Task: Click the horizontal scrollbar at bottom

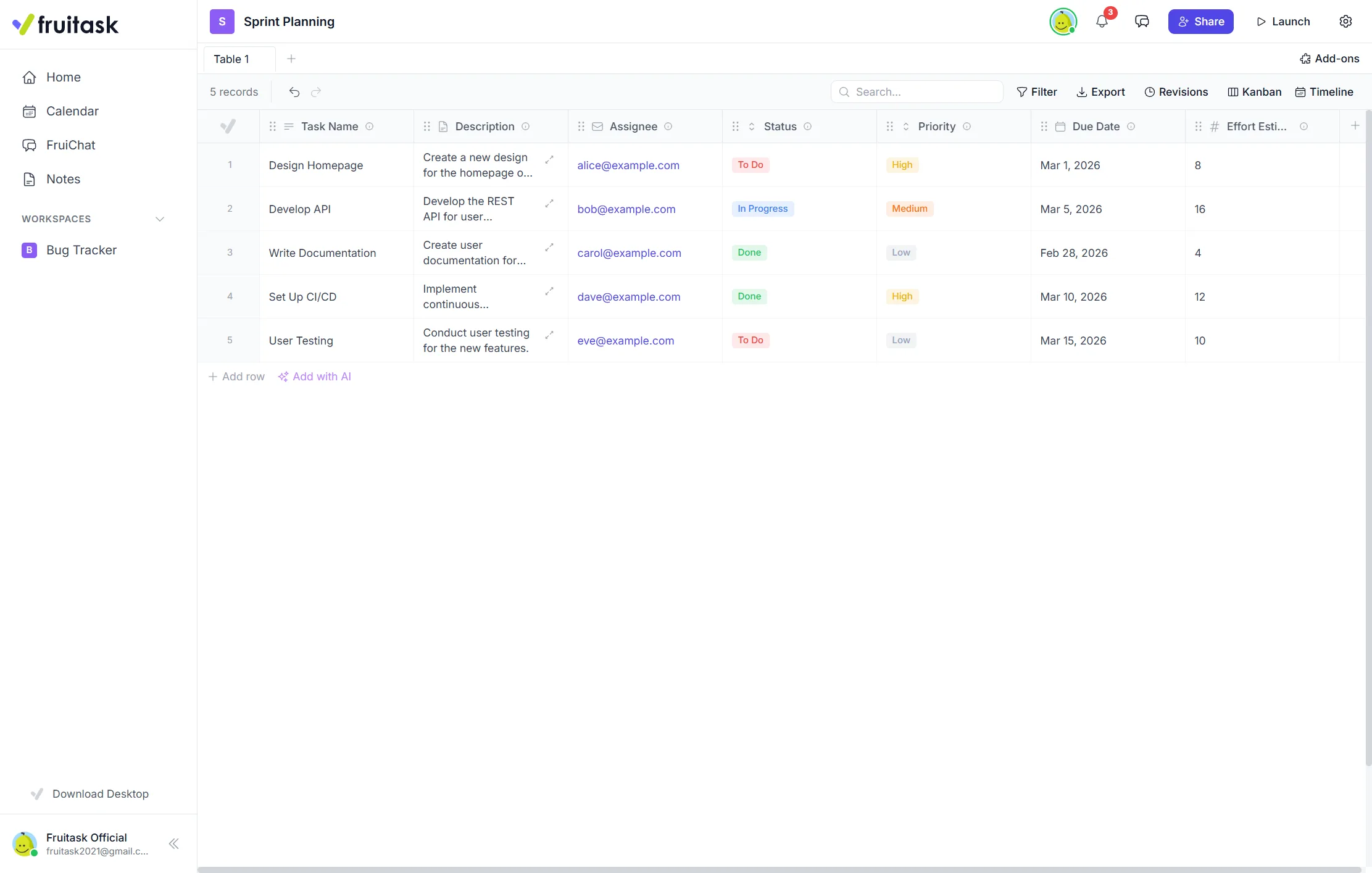Action: click(779, 869)
